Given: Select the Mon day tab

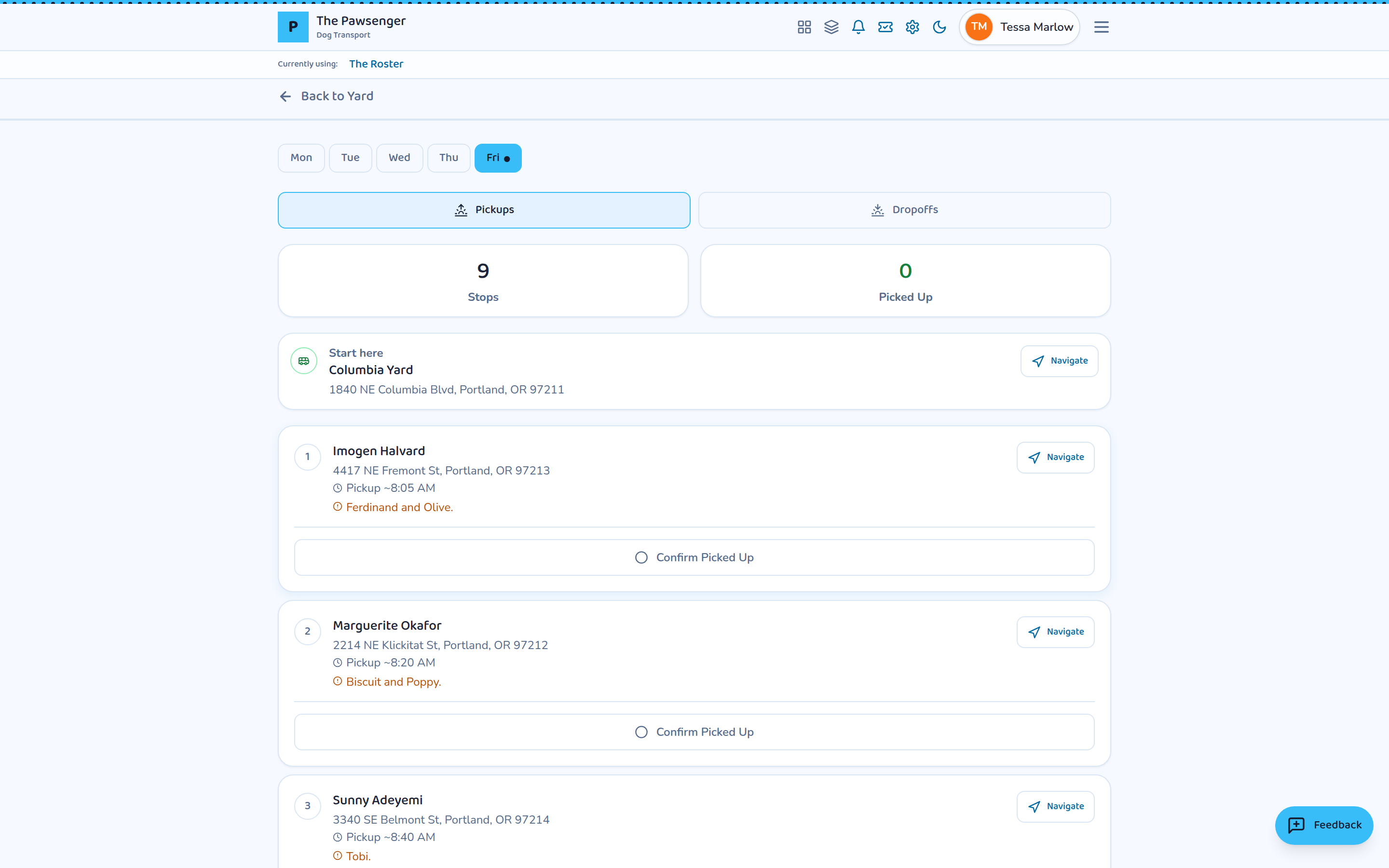Looking at the screenshot, I should coord(301,158).
